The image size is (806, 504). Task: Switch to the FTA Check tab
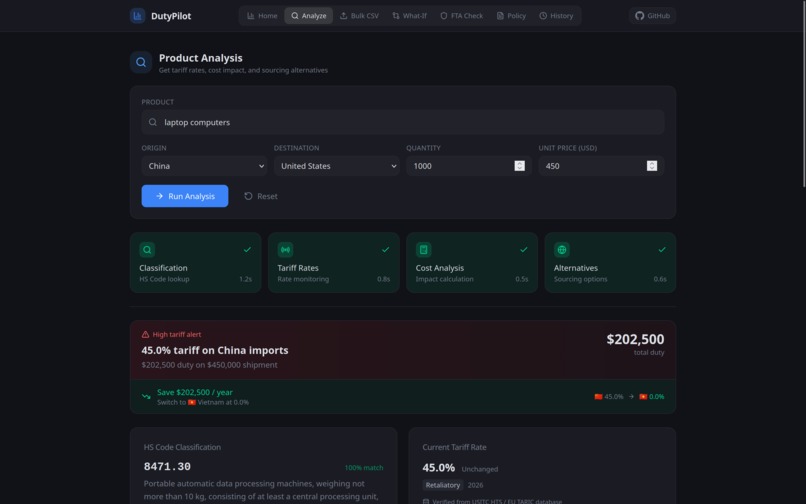[462, 16]
